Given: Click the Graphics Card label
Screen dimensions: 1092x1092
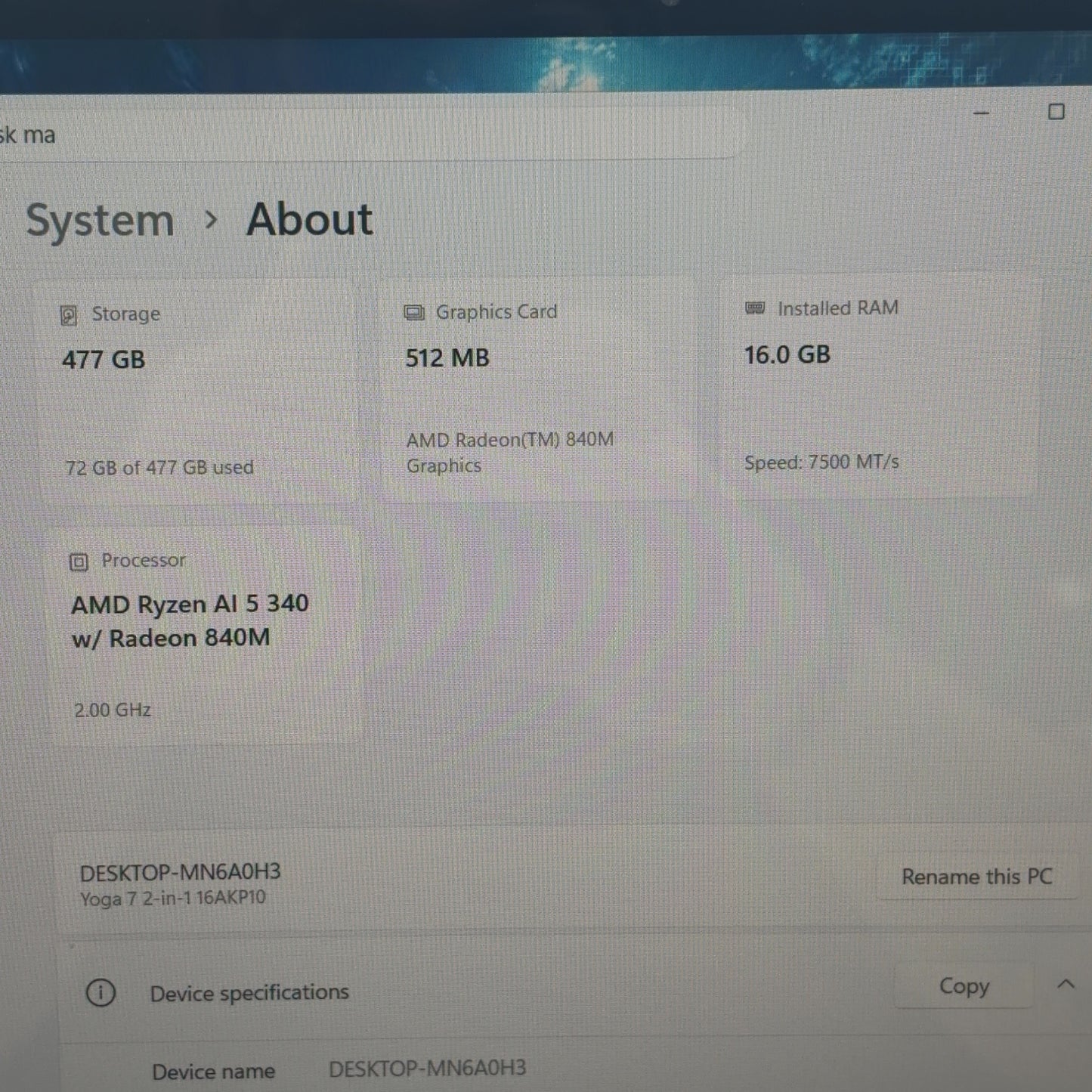Looking at the screenshot, I should tap(497, 311).
